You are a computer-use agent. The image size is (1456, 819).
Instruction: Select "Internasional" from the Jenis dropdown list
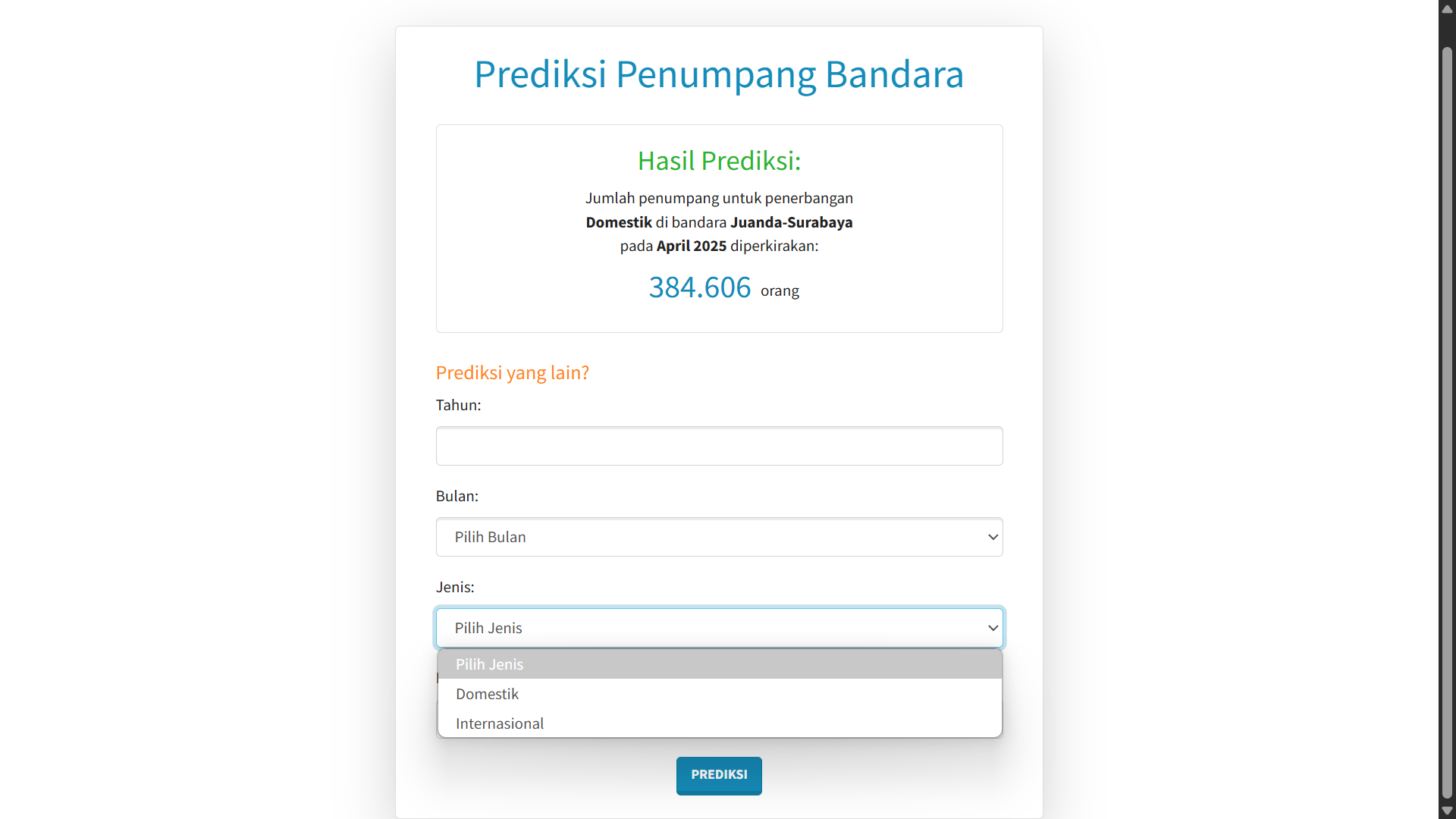tap(499, 723)
